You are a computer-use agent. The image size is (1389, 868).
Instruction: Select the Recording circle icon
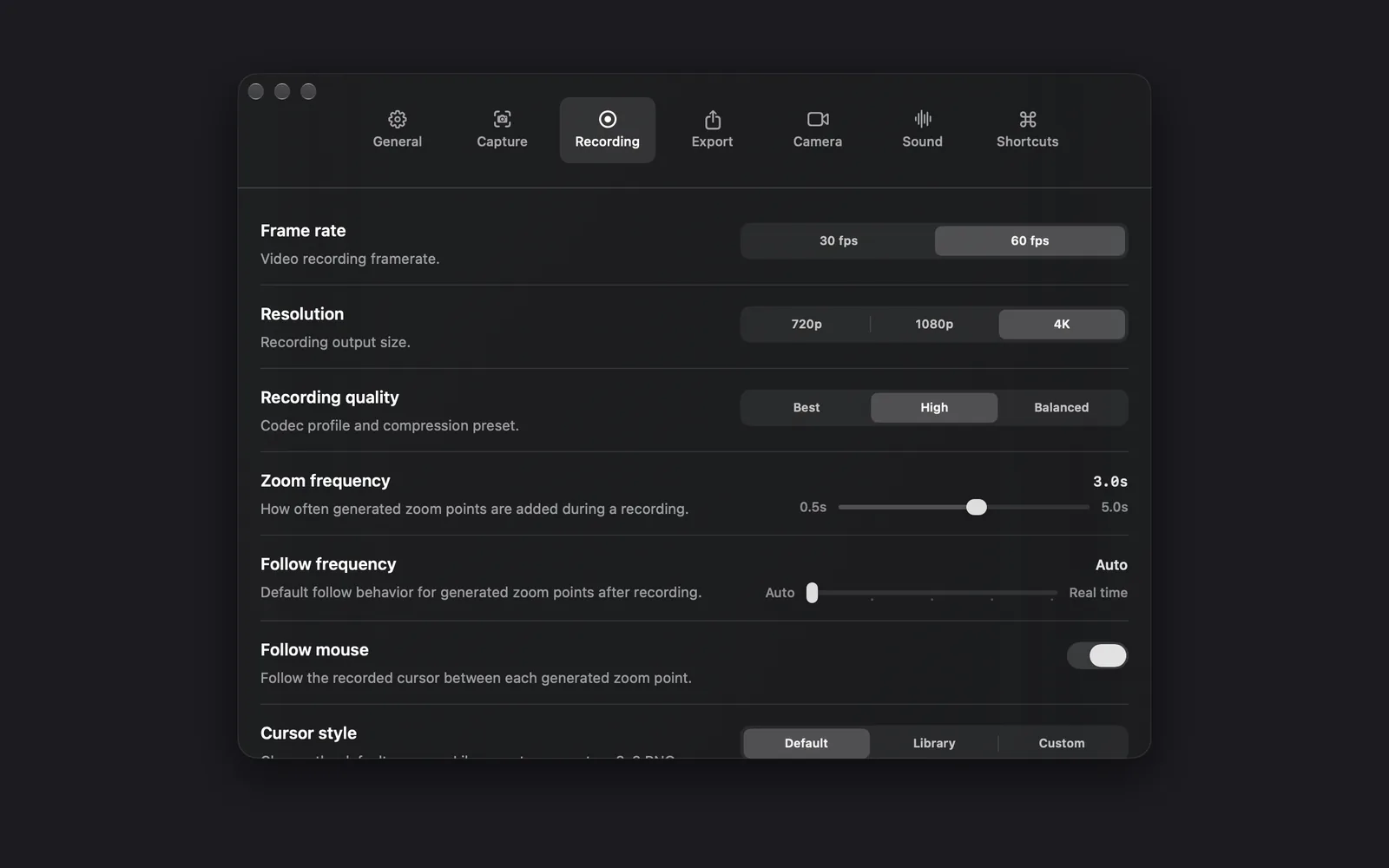point(608,119)
